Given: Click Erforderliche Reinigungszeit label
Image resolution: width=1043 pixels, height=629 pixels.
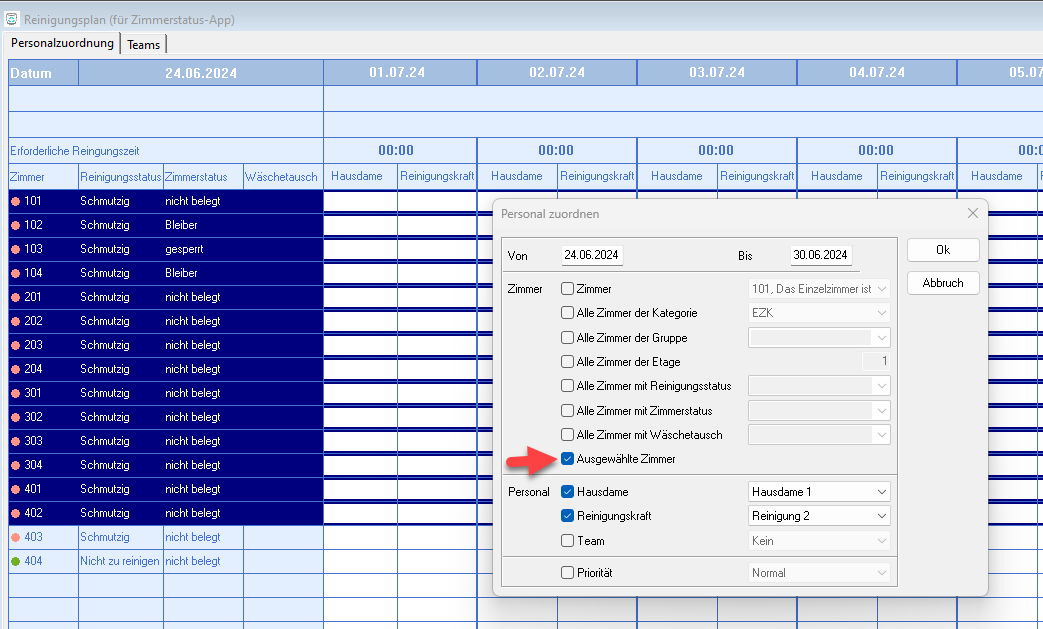Looking at the screenshot, I should tap(74, 151).
